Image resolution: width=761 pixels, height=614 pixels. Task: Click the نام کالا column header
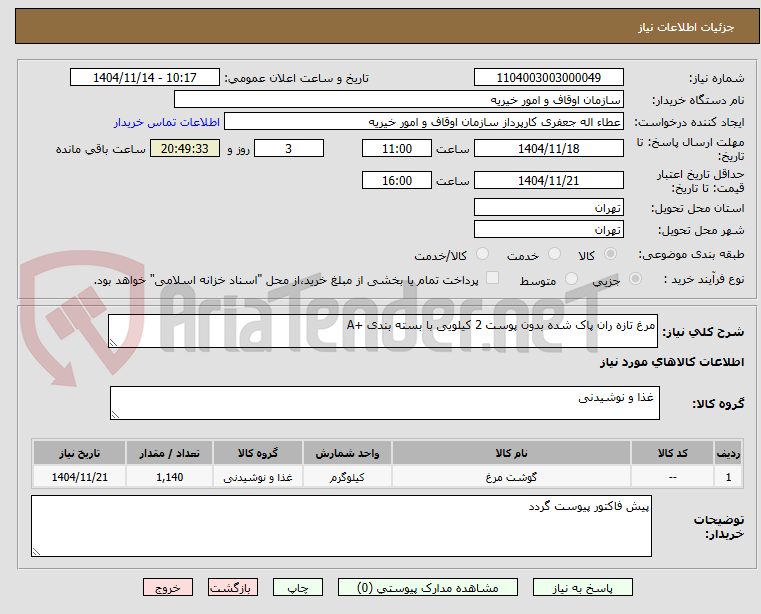pyautogui.click(x=511, y=453)
